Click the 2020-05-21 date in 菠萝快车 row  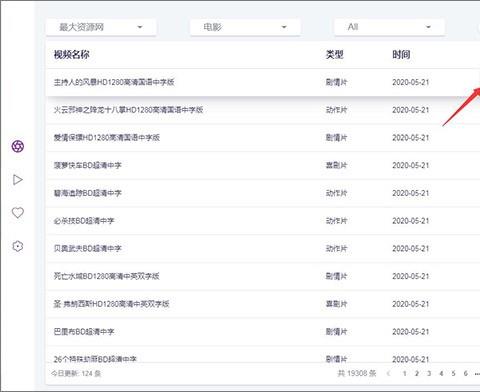pos(410,165)
